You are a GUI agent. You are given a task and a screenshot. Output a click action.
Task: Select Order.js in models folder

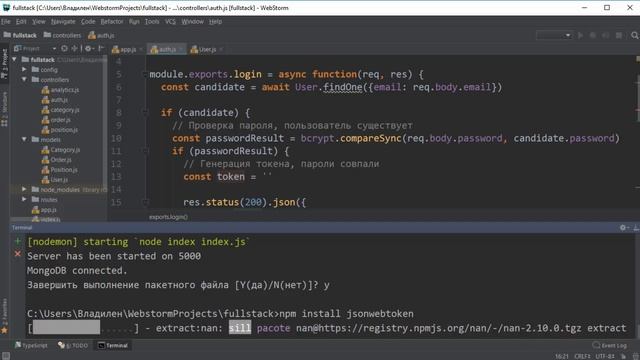[x=56, y=160]
